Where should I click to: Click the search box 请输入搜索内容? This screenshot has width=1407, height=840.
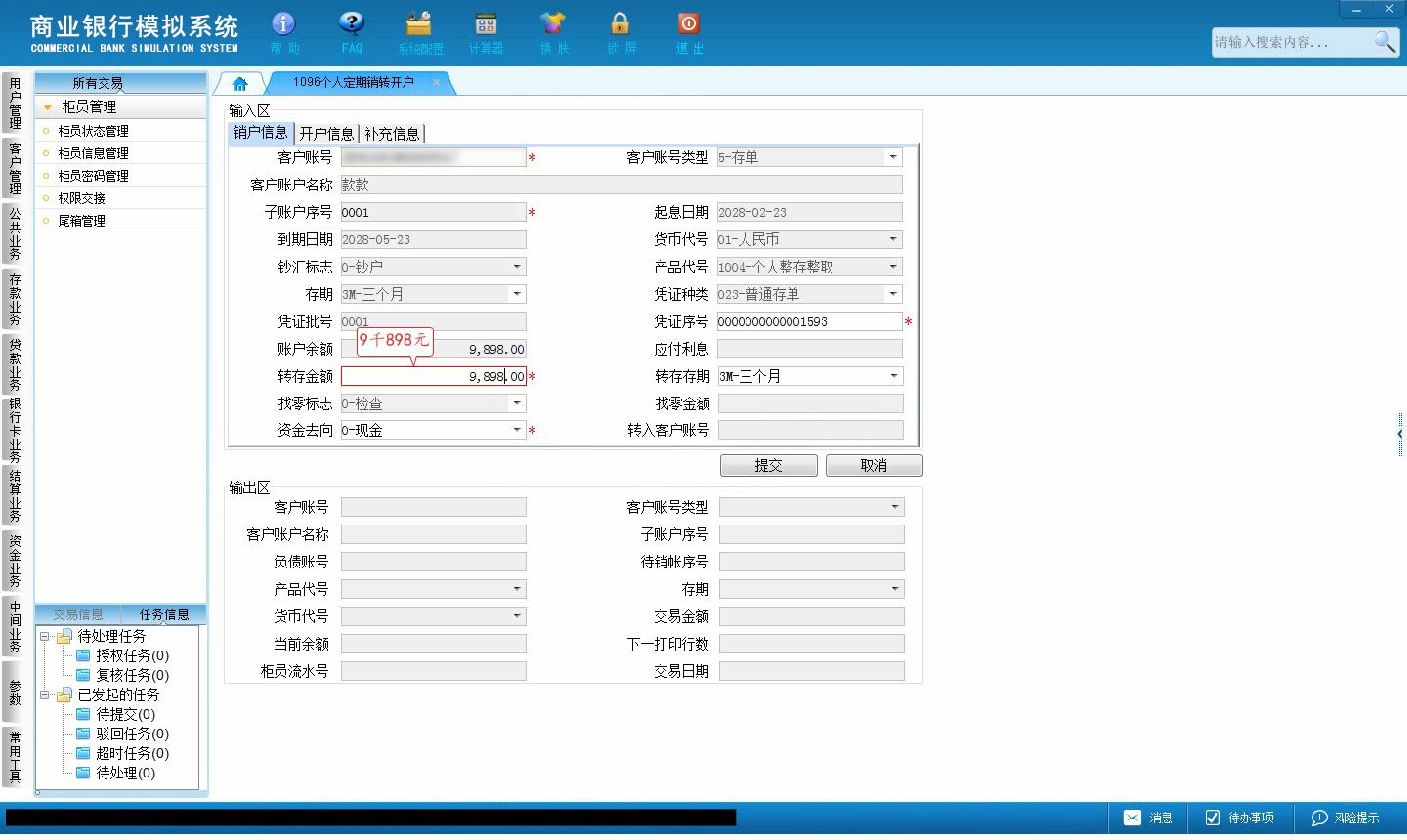pyautogui.click(x=1292, y=42)
